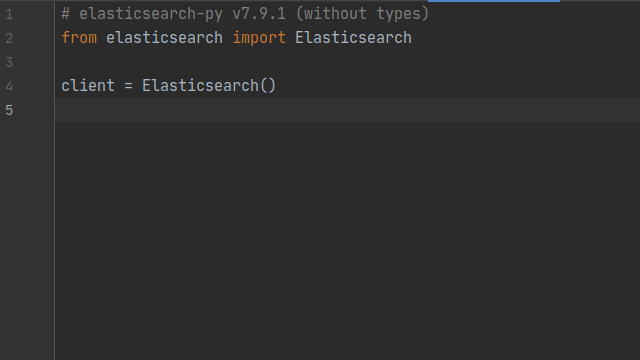Screen dimensions: 640x360
Task: Click the 'Elasticsearch()' constructor call on line 4
Action: point(209,86)
